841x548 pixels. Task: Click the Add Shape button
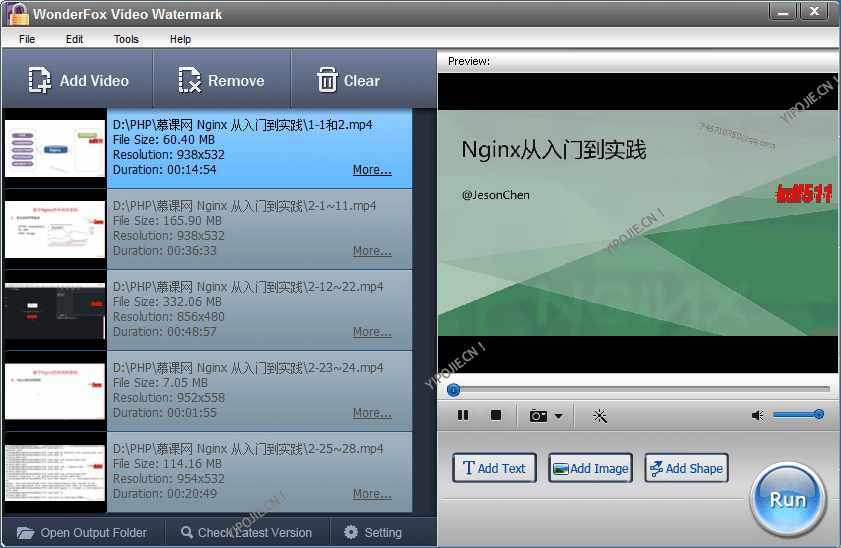click(685, 468)
